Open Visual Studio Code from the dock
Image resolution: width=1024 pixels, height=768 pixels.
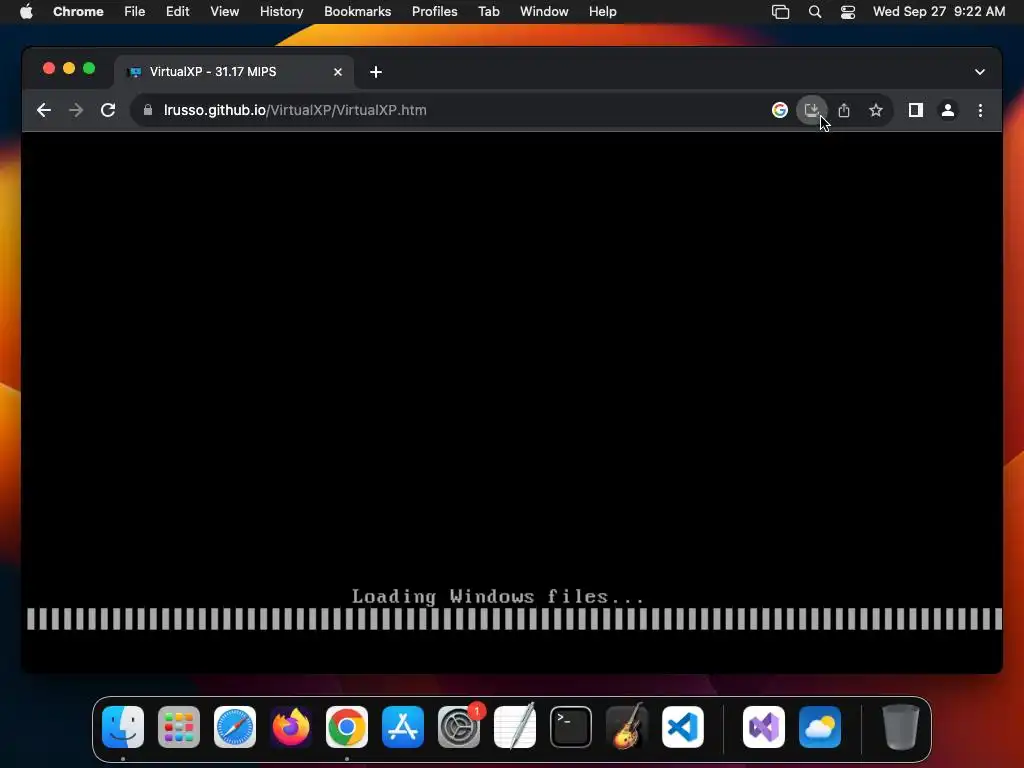click(x=683, y=727)
